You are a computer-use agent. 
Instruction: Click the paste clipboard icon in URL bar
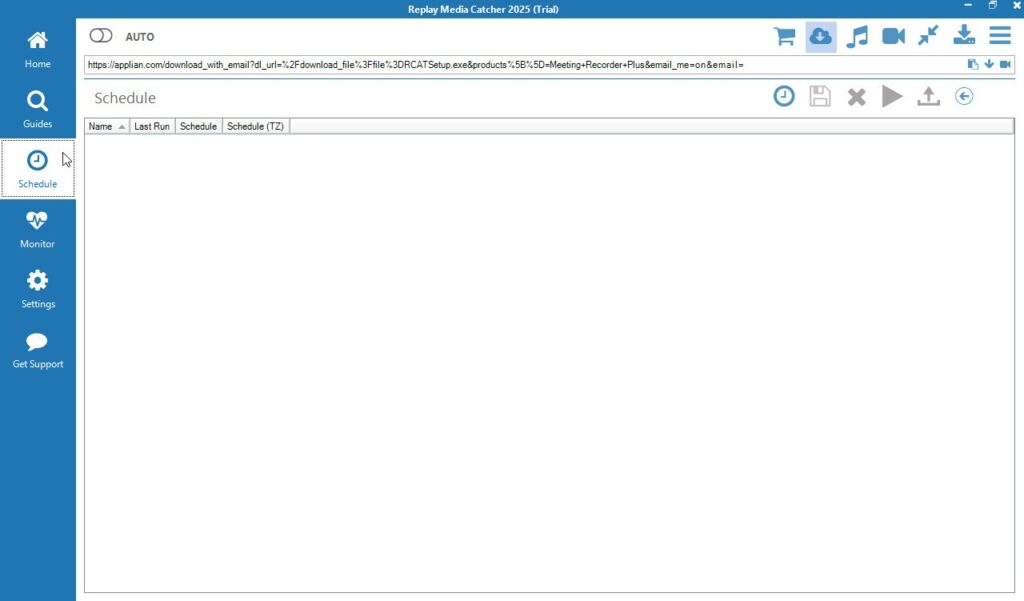pos(973,64)
